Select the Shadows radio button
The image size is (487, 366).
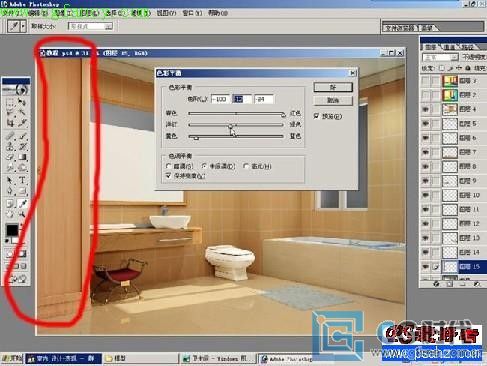point(169,166)
